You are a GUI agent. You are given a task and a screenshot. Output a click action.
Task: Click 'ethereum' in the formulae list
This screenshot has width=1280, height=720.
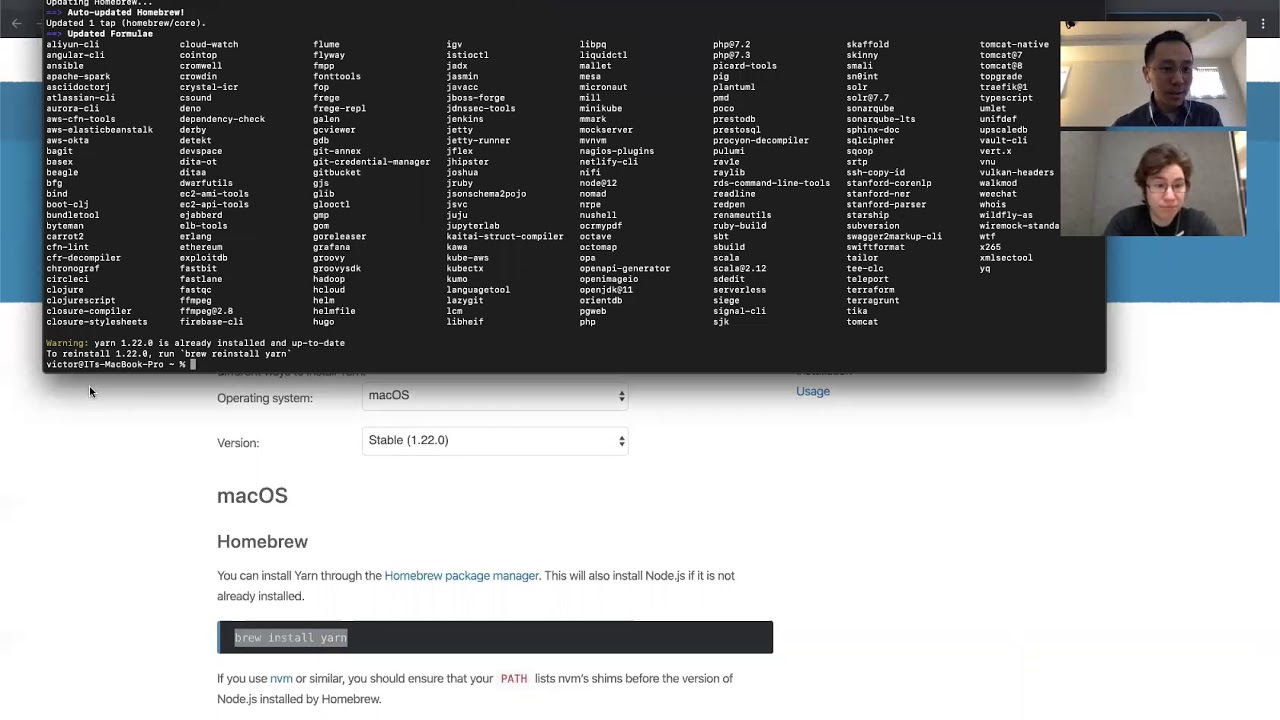click(201, 247)
